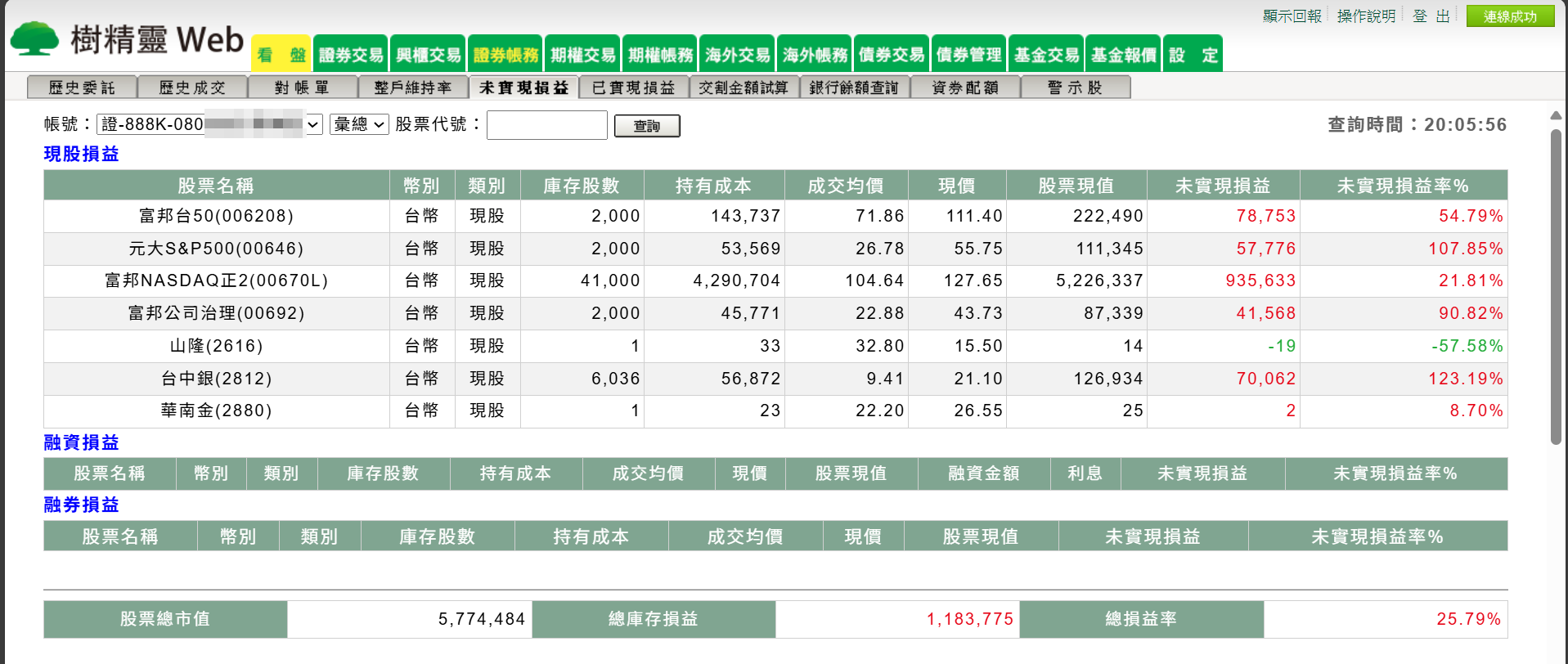
Task: Click total market value 5,774,484
Action: [x=482, y=619]
